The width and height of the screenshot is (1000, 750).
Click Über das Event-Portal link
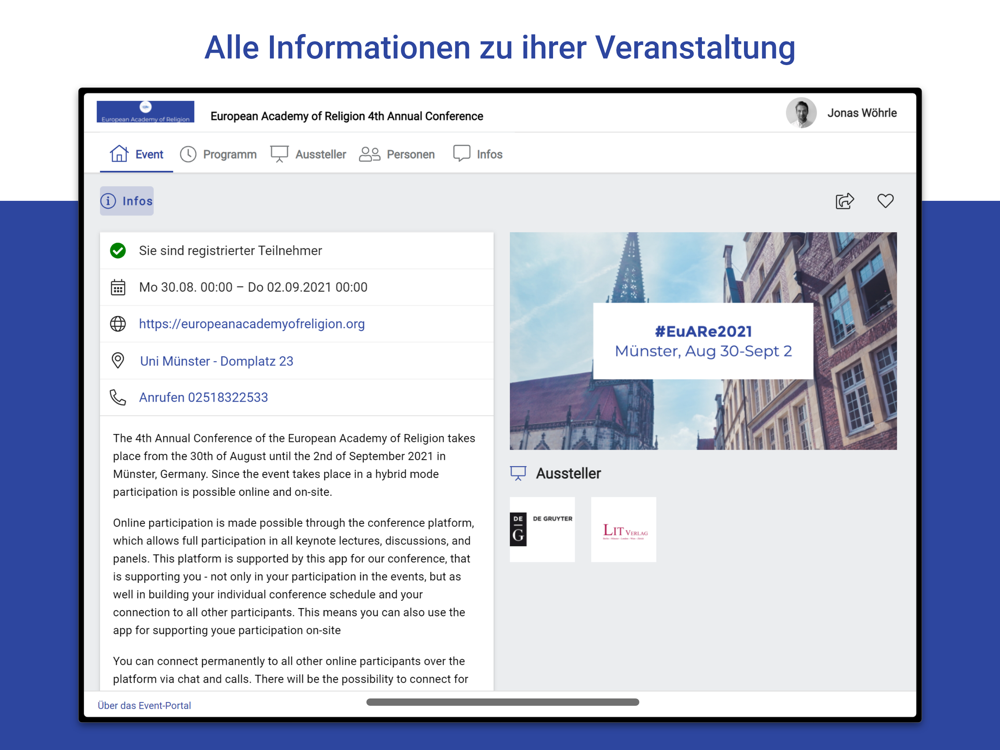[144, 705]
